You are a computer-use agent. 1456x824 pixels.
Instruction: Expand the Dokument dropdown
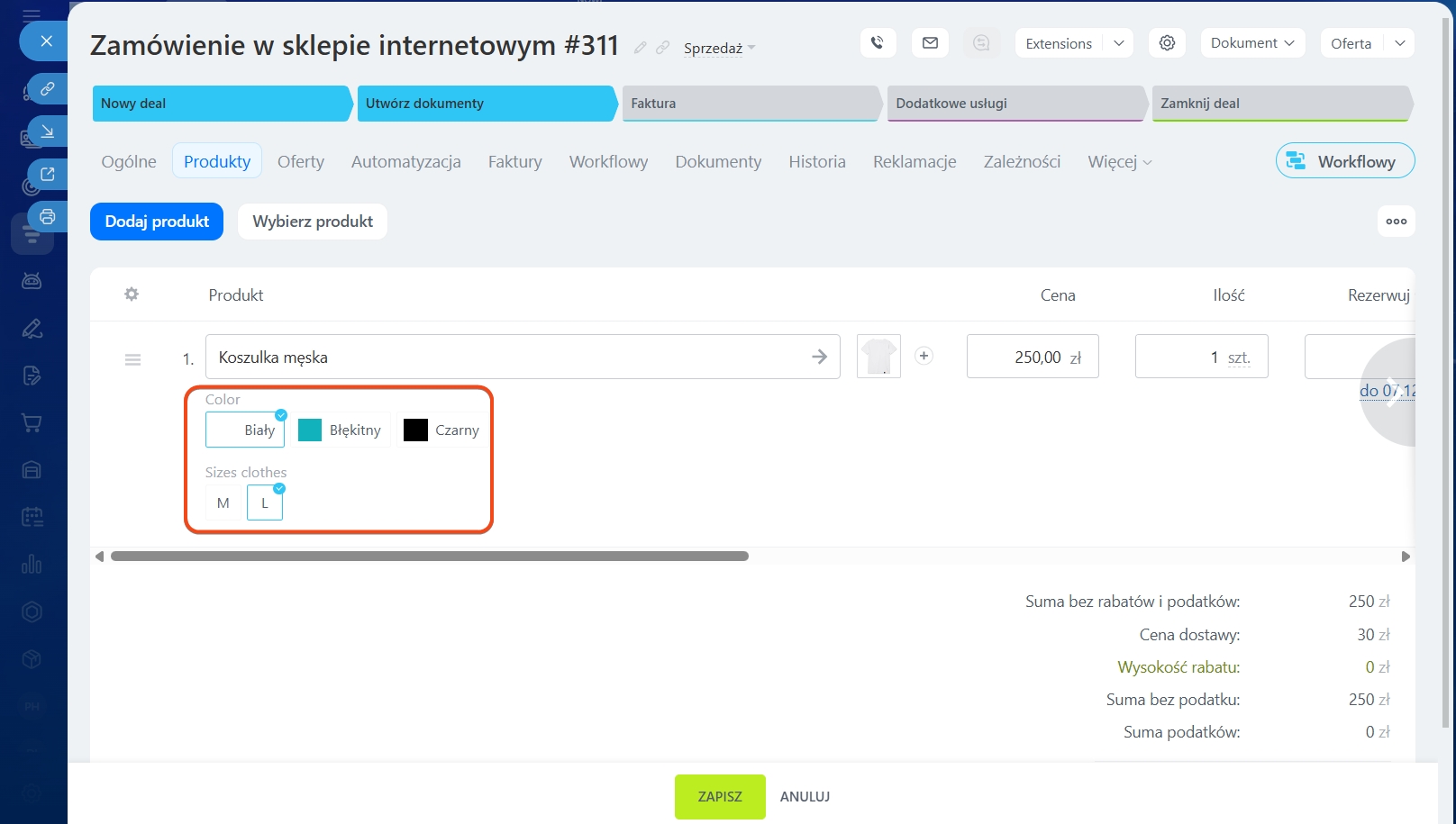pos(1252,43)
